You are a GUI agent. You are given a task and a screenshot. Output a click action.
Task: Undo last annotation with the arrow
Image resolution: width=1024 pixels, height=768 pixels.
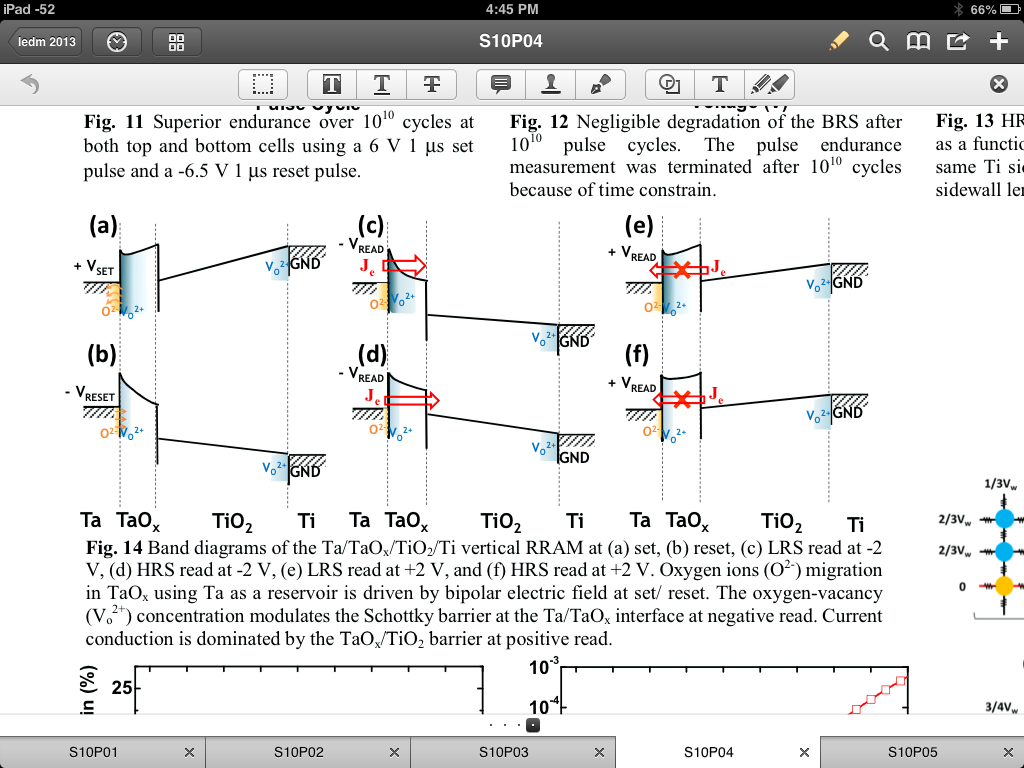point(29,85)
